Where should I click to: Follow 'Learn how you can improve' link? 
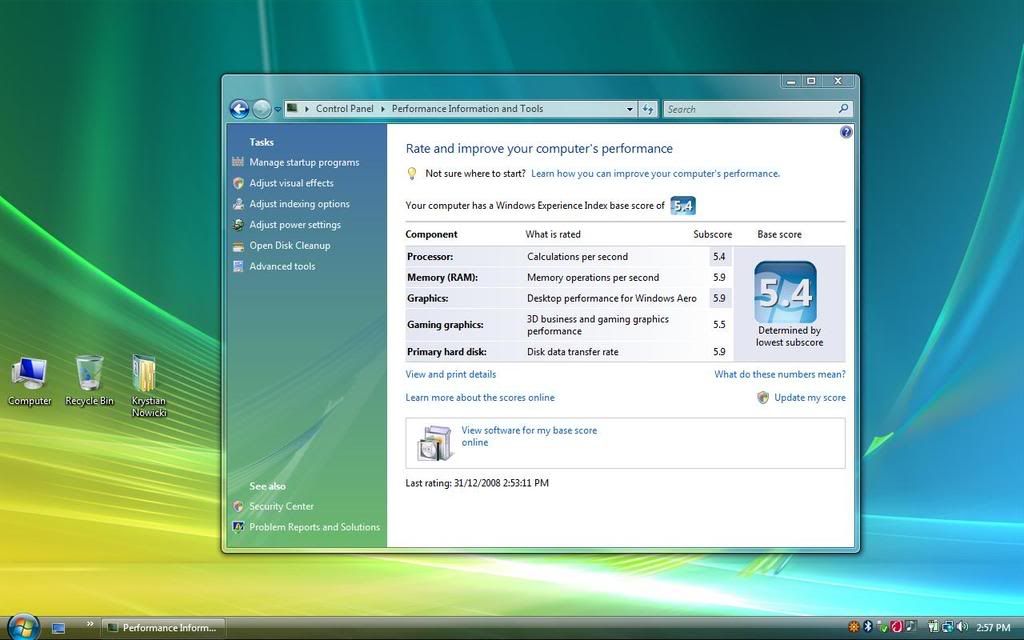[655, 174]
